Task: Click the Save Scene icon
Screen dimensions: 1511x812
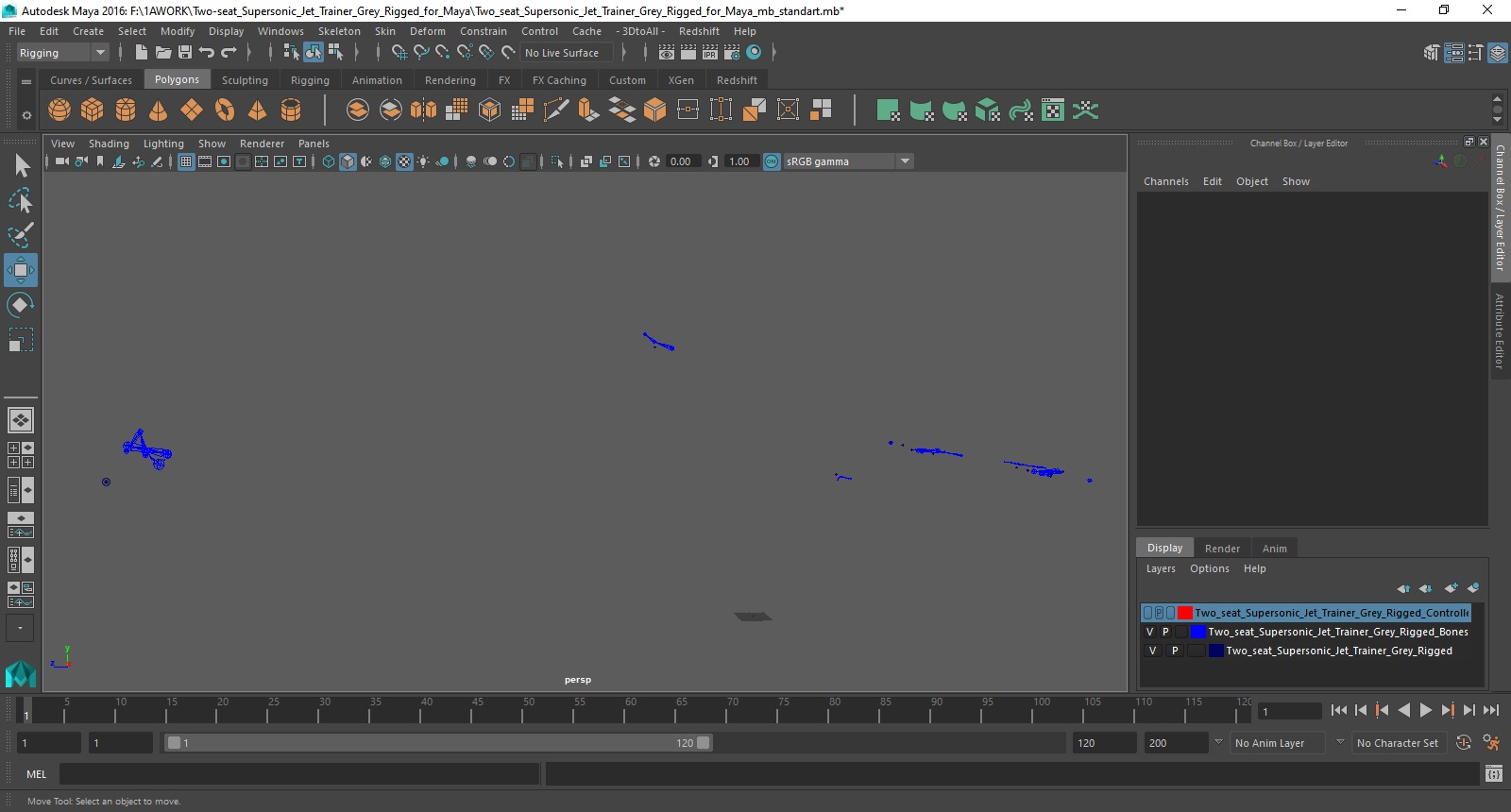Action: pos(185,53)
